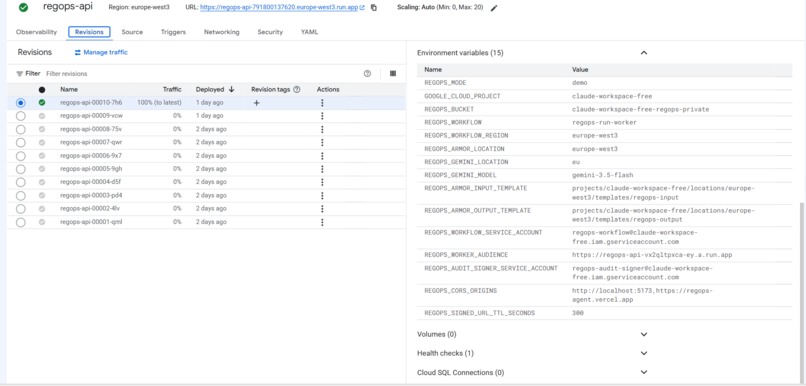Open the Security tab
Image resolution: width=806 pixels, height=386 pixels.
click(x=270, y=32)
